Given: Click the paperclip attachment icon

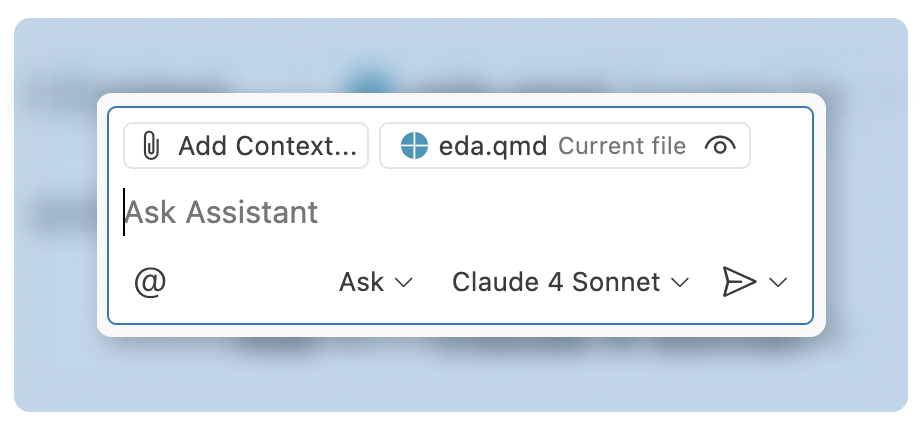Looking at the screenshot, I should tap(151, 146).
